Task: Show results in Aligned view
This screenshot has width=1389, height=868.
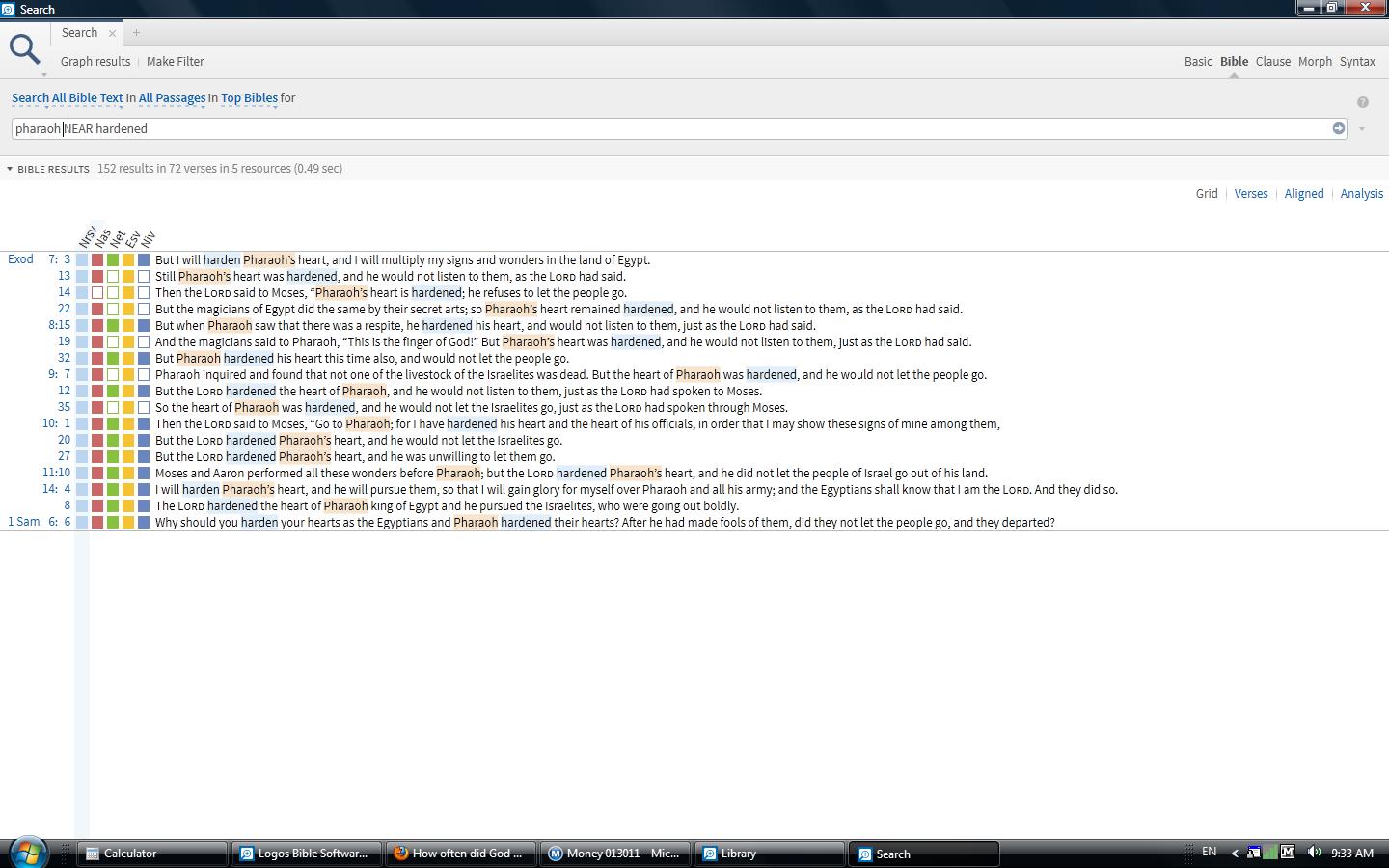Action: [1304, 194]
